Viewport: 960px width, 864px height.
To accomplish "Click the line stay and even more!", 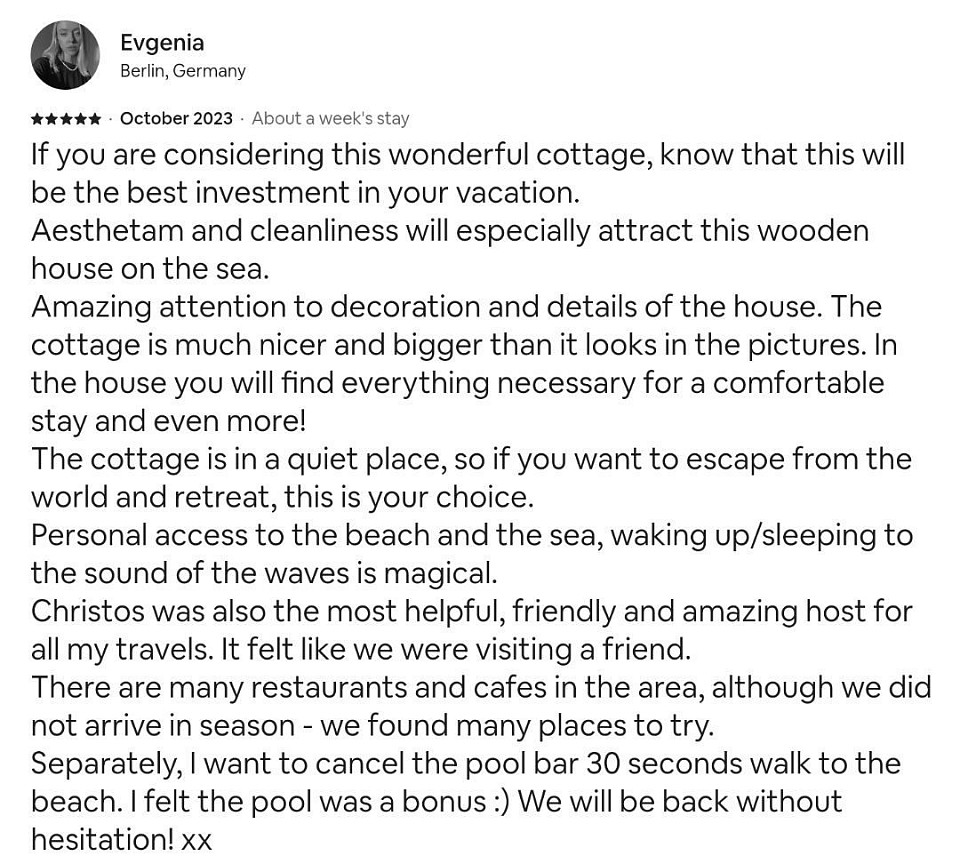I will pos(168,422).
